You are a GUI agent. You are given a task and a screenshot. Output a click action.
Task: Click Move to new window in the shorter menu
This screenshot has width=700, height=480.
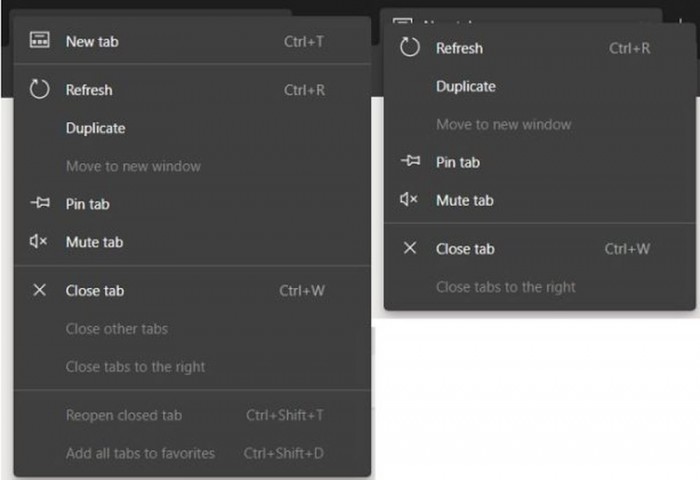[503, 124]
